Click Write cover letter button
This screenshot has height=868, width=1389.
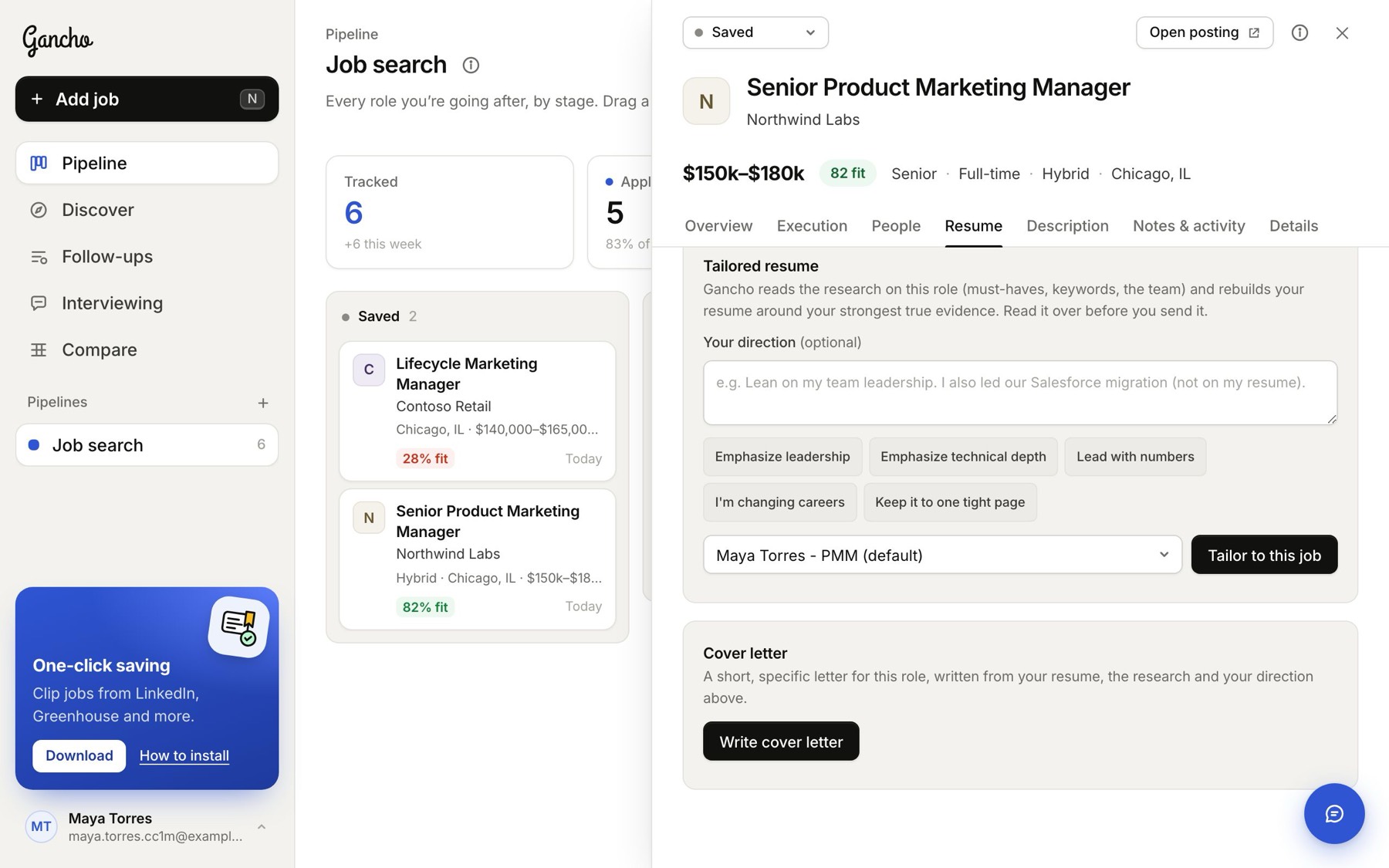click(781, 741)
